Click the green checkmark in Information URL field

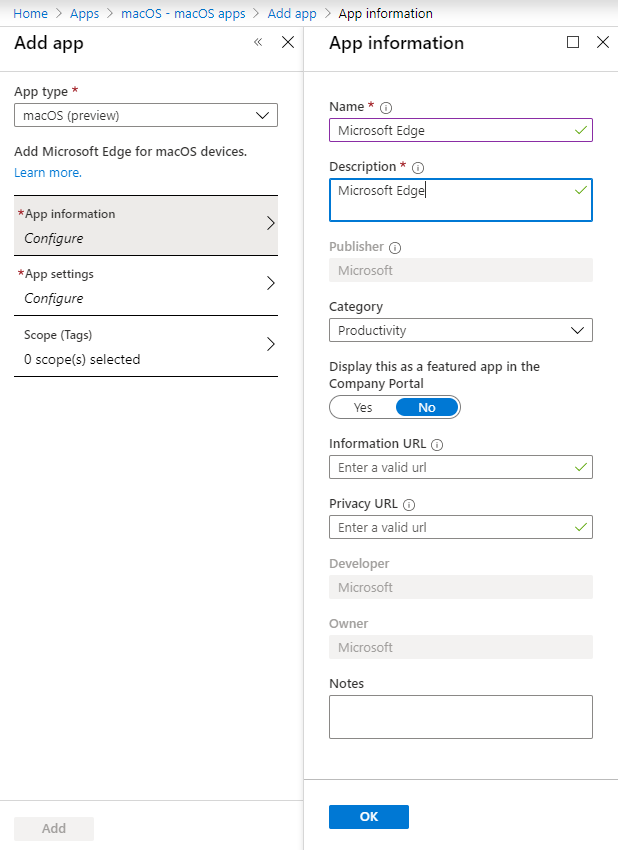(x=581, y=467)
